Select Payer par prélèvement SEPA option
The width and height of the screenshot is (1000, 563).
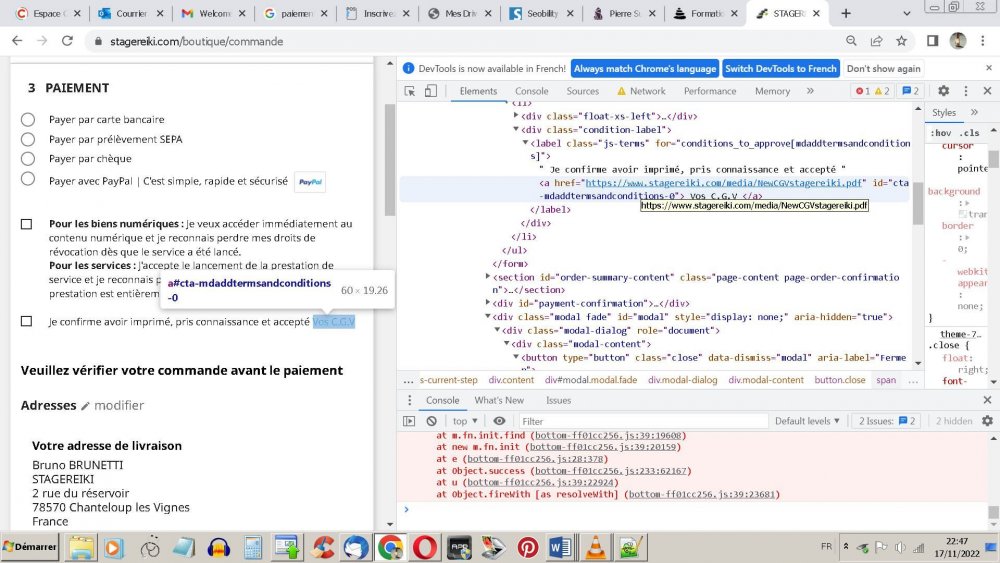28,139
